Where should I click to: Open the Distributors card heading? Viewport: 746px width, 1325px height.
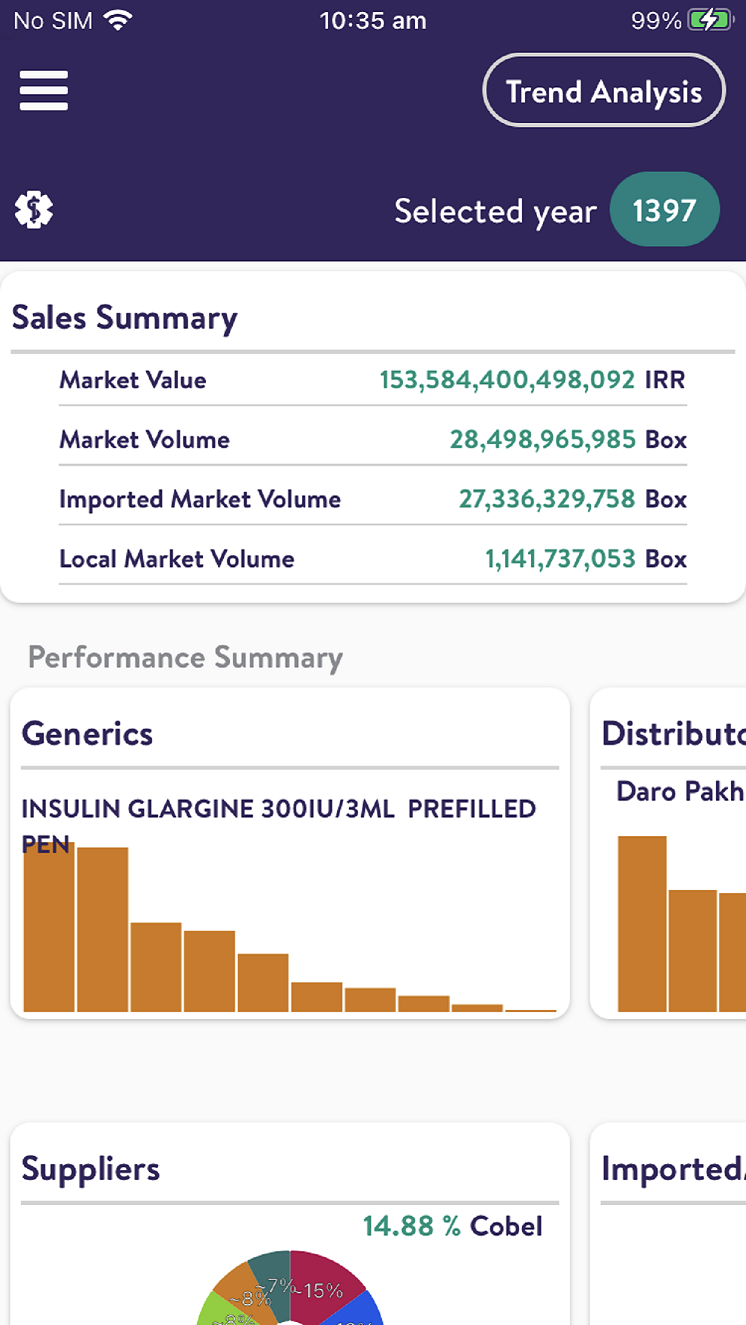(x=673, y=734)
